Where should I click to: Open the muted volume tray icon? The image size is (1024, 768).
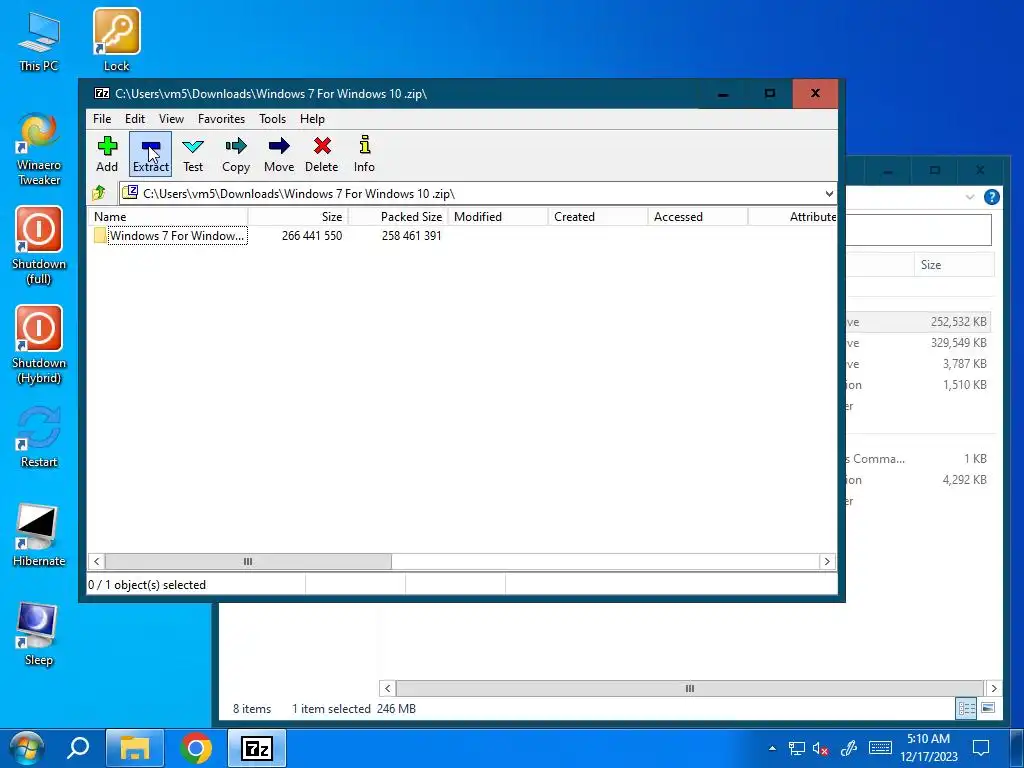point(821,748)
